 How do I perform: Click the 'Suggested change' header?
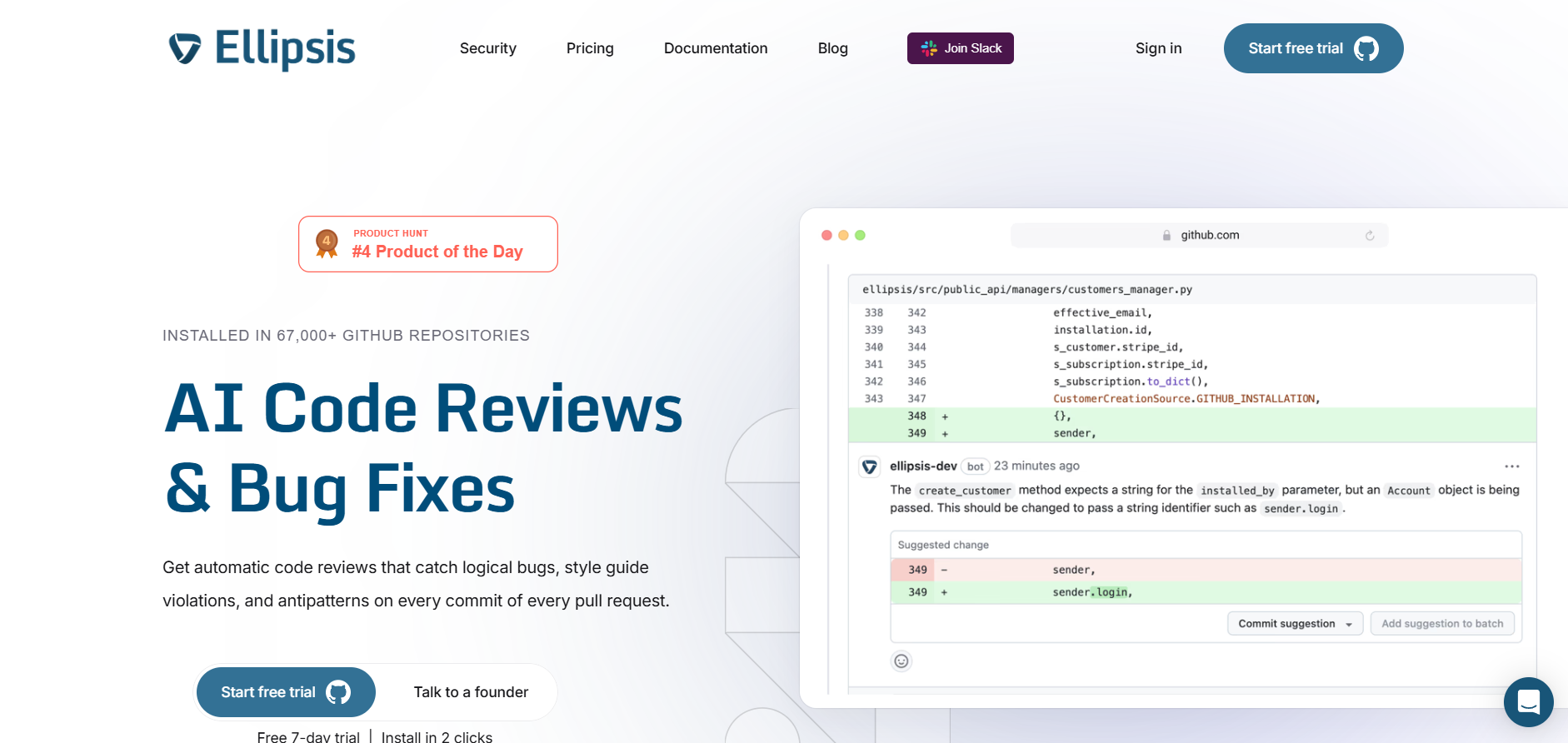pos(943,545)
